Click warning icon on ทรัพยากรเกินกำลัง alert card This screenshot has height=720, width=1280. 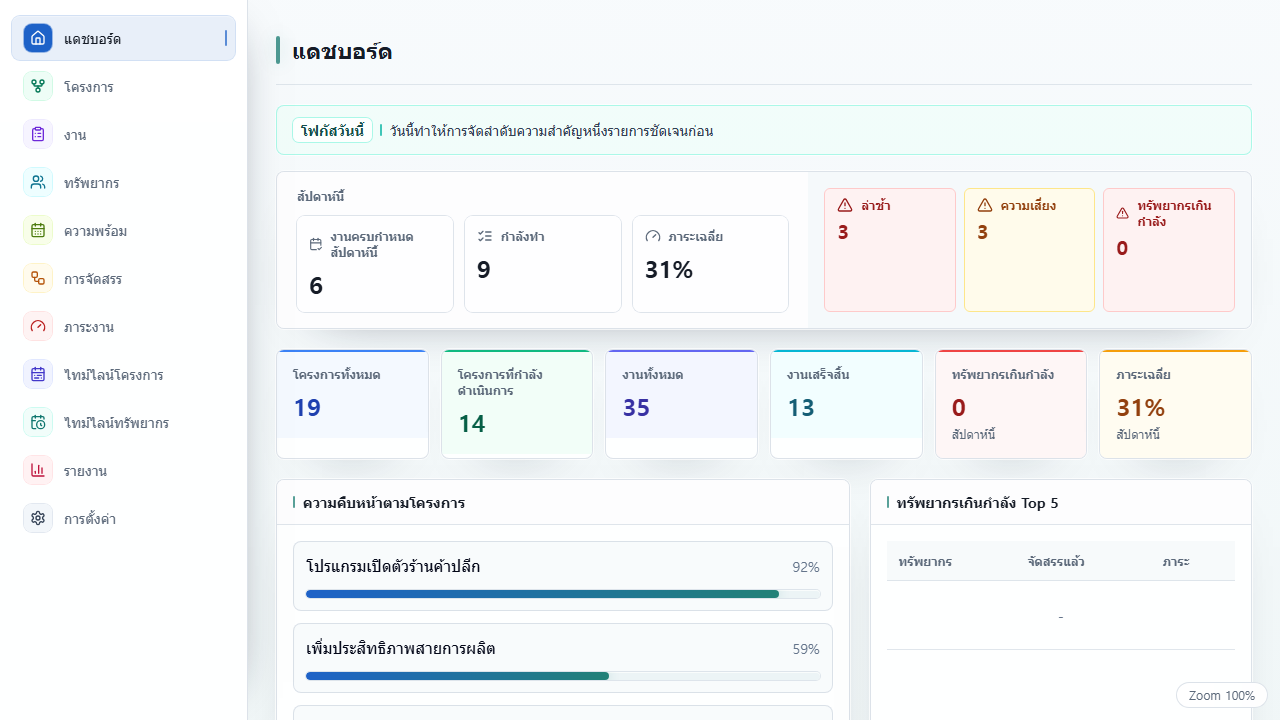(x=1123, y=213)
